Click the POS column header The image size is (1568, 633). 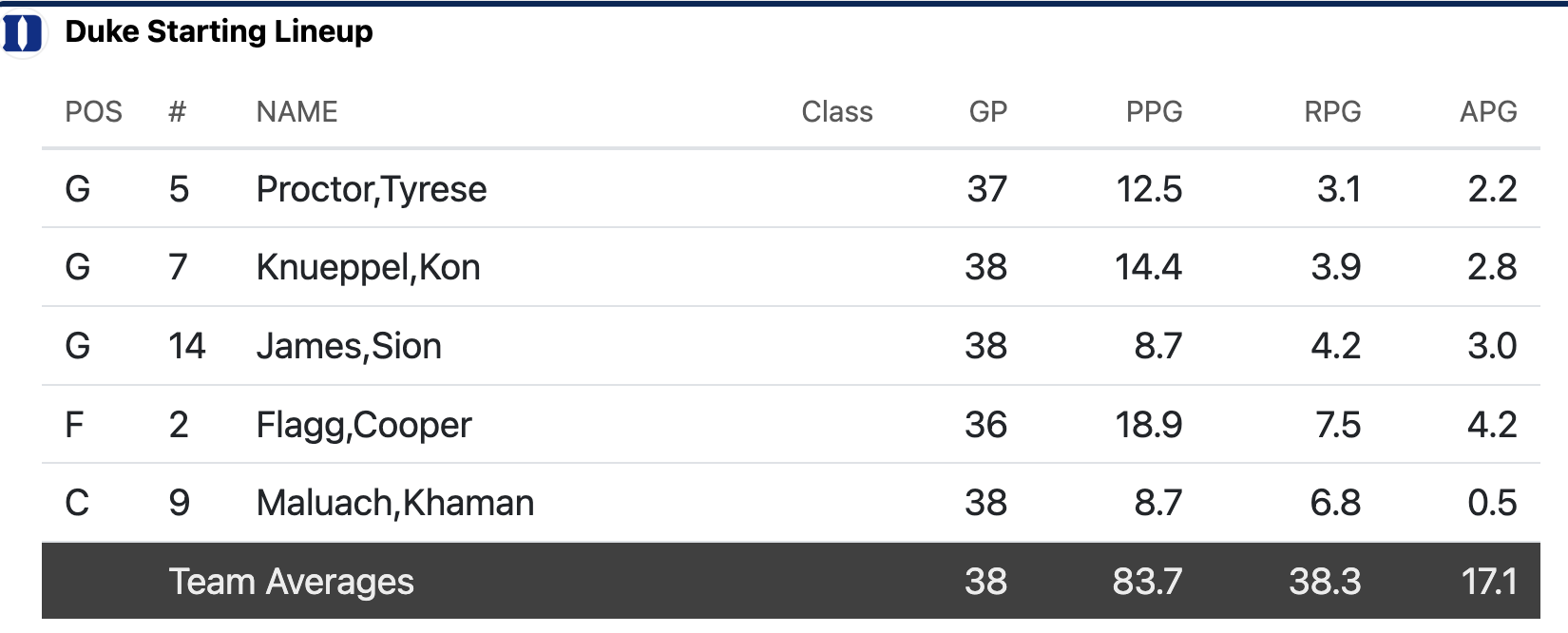tap(93, 112)
